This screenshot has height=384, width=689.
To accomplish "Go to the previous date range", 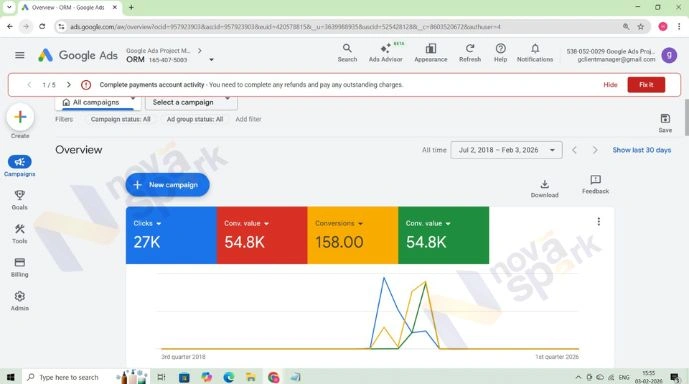I will (574, 150).
